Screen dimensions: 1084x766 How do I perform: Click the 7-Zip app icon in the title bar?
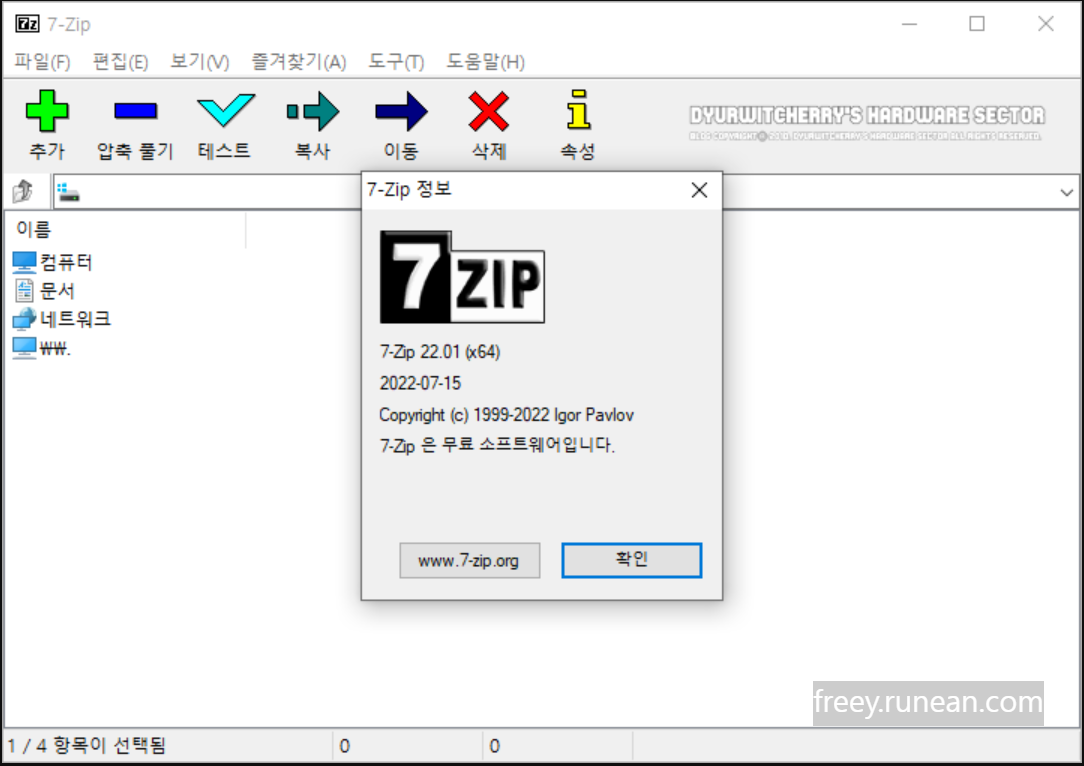[28, 23]
